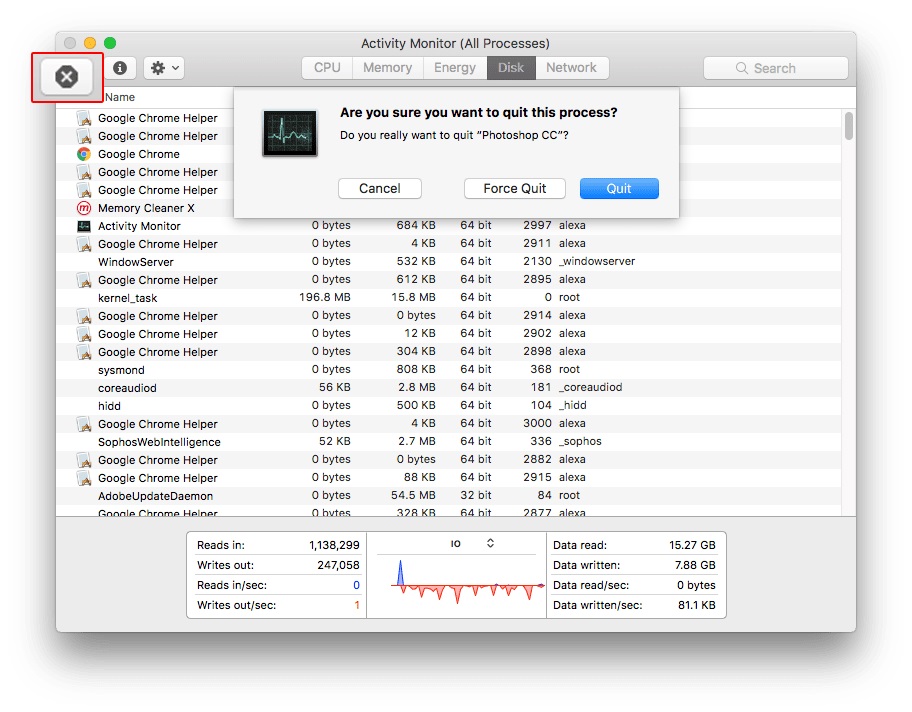Click the process list vertical scrollbar
This screenshot has width=912, height=712.
coord(849,126)
